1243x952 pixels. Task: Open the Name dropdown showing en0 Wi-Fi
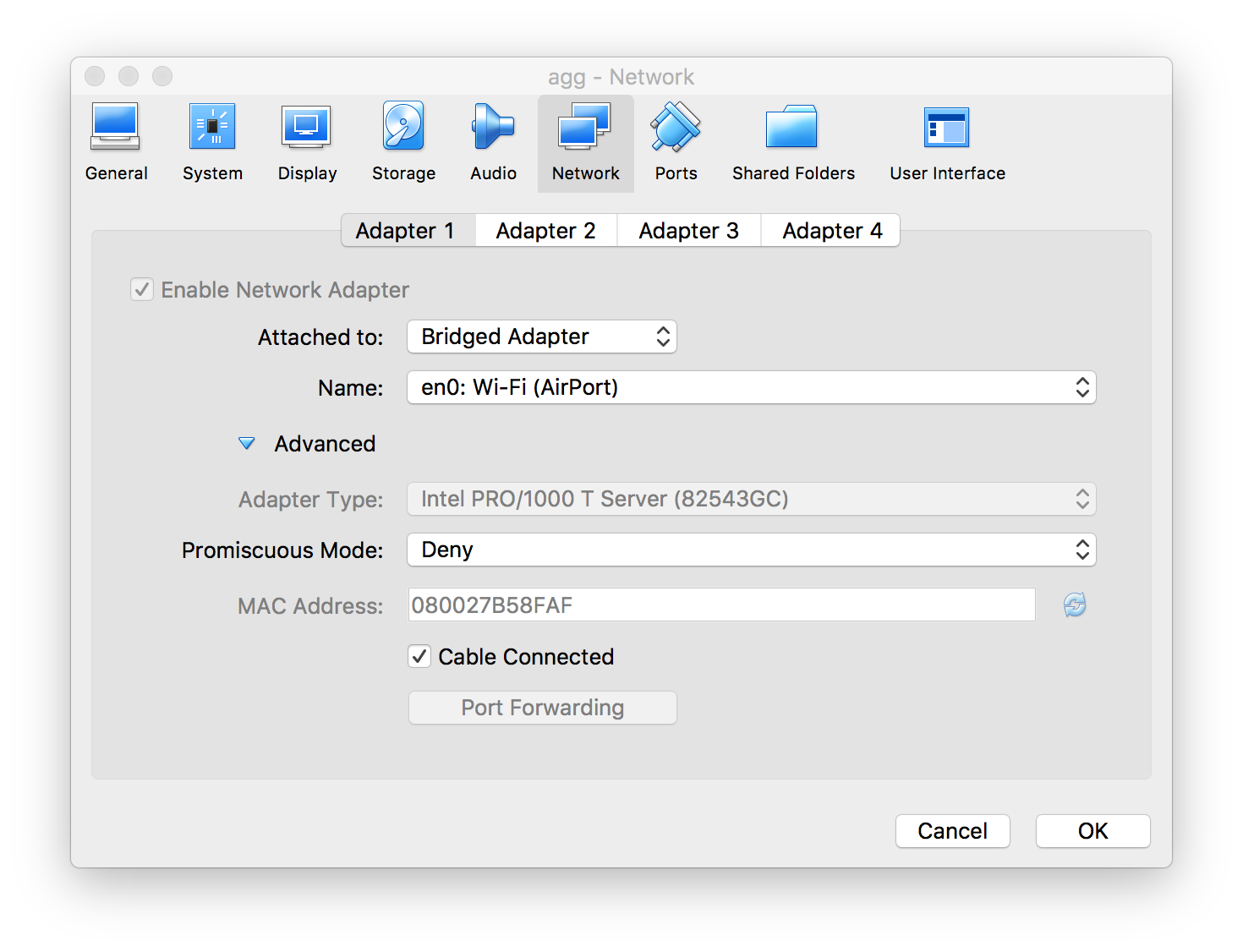pyautogui.click(x=752, y=387)
